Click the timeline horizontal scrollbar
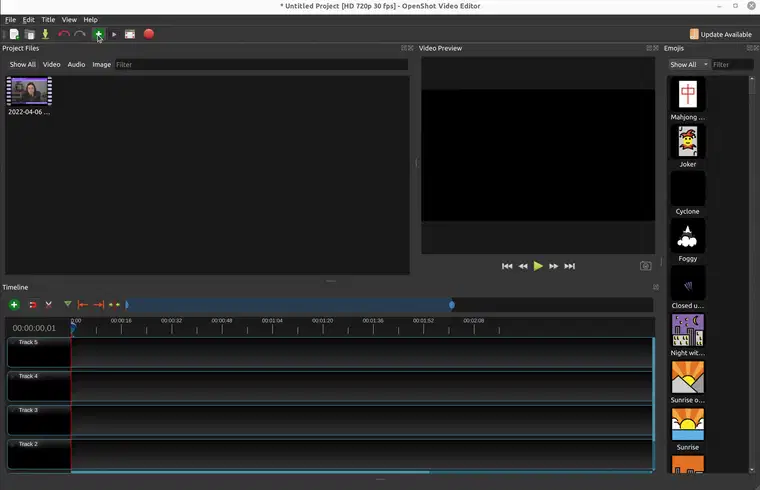 (x=250, y=472)
